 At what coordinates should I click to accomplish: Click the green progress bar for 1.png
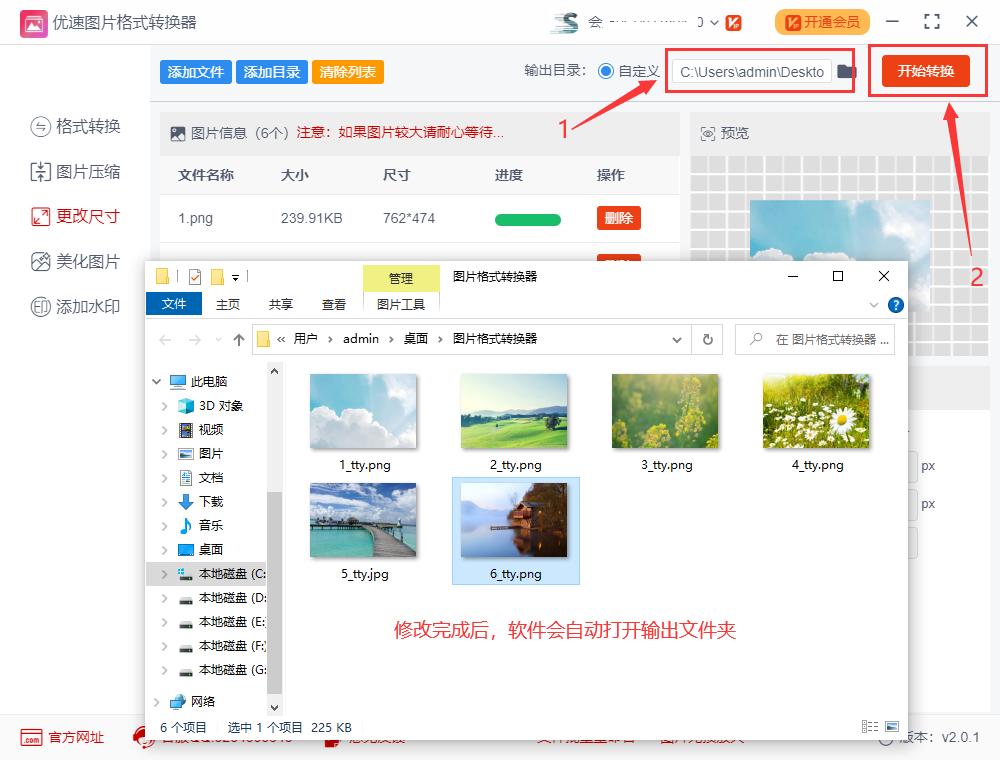pos(527,218)
